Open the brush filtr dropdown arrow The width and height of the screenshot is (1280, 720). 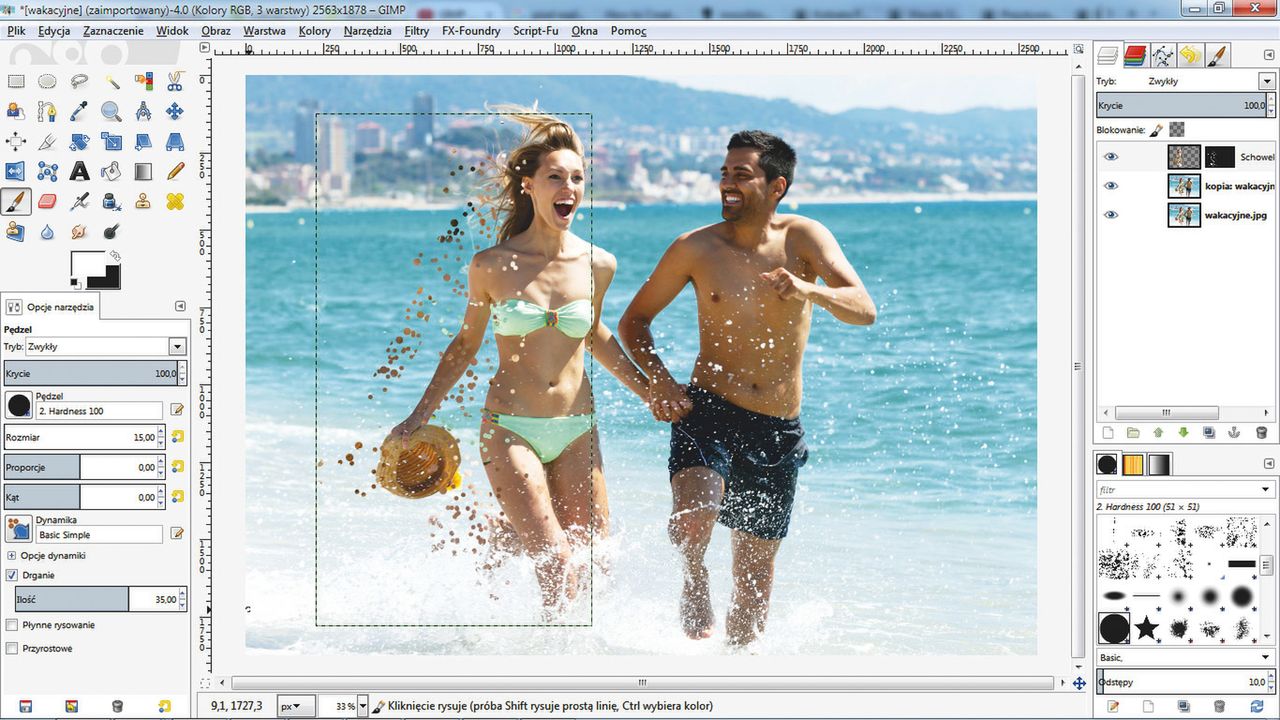[1266, 490]
